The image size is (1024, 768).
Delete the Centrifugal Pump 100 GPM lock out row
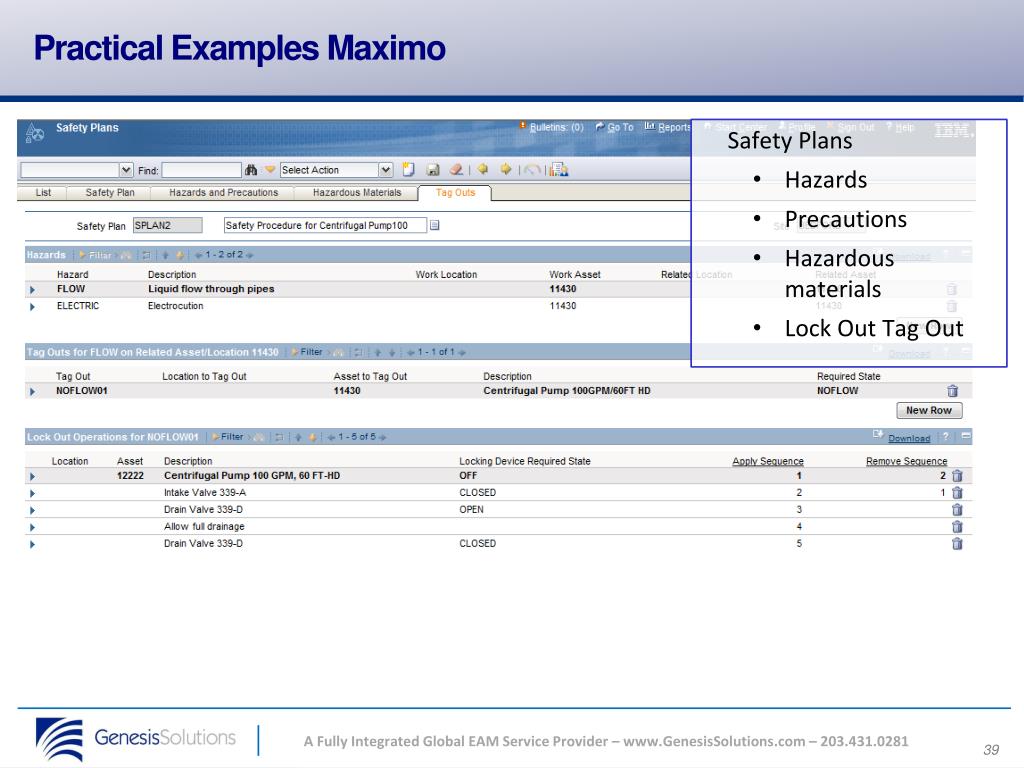[x=957, y=475]
